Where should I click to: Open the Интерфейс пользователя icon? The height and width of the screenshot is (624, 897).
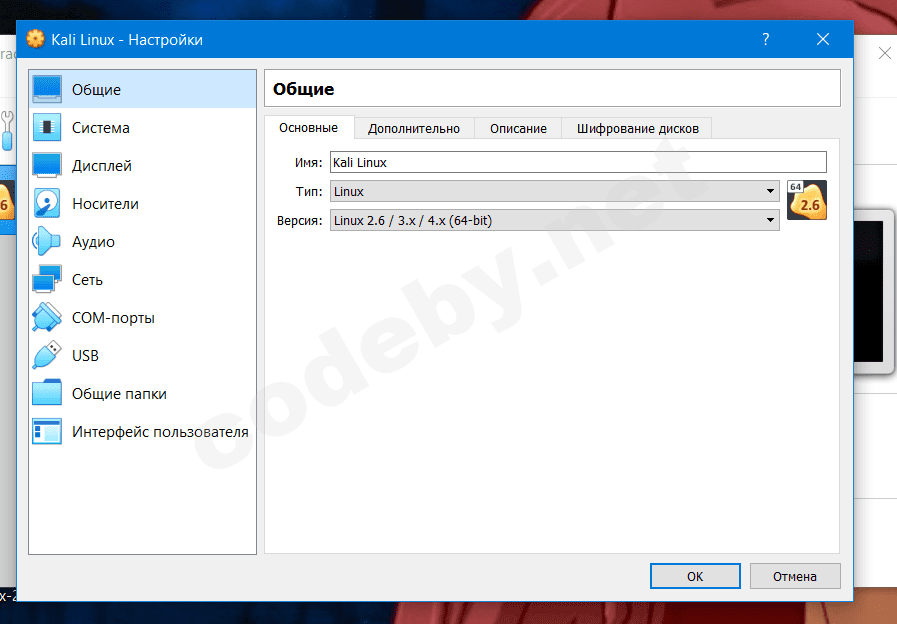pos(47,431)
